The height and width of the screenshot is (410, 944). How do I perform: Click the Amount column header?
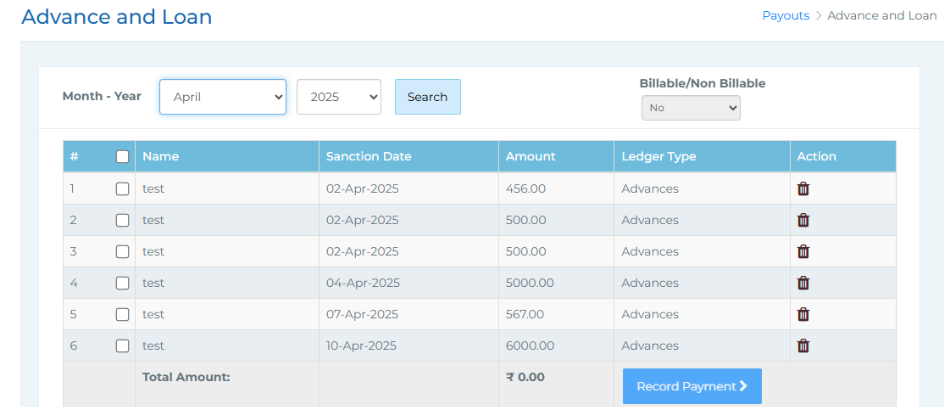530,156
